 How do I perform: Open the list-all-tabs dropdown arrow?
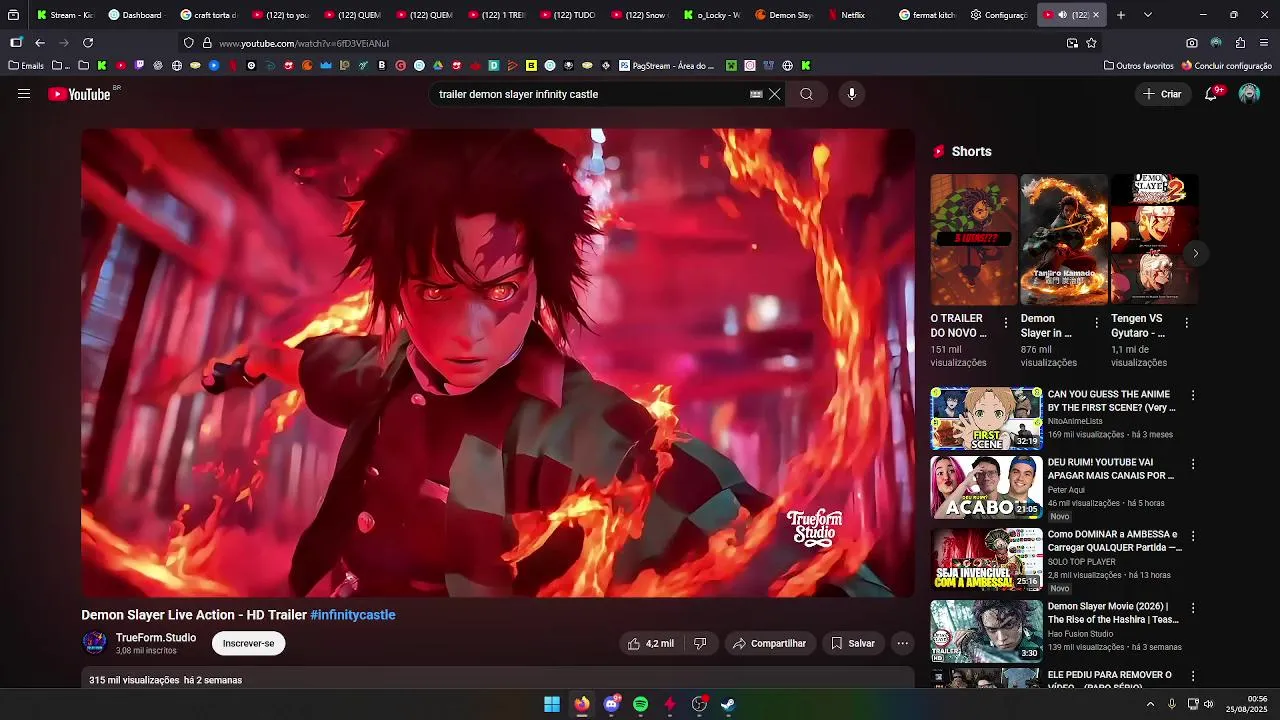(x=1147, y=15)
